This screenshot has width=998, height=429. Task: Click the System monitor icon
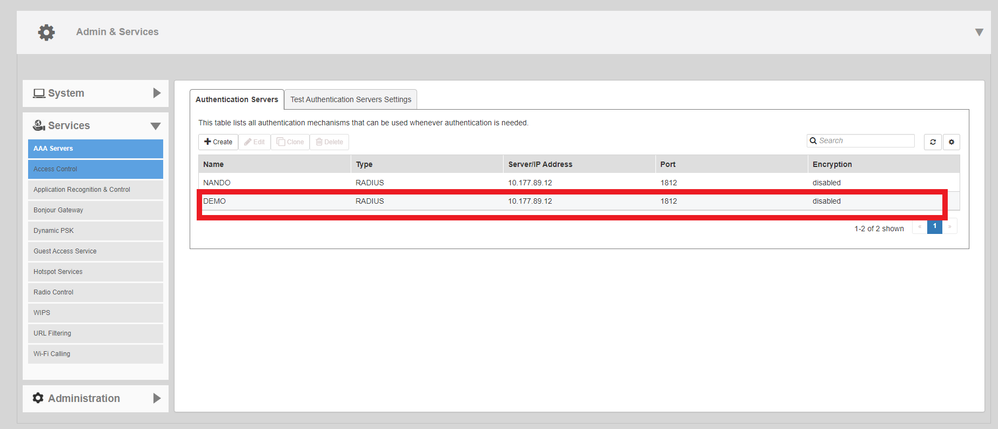[39, 93]
